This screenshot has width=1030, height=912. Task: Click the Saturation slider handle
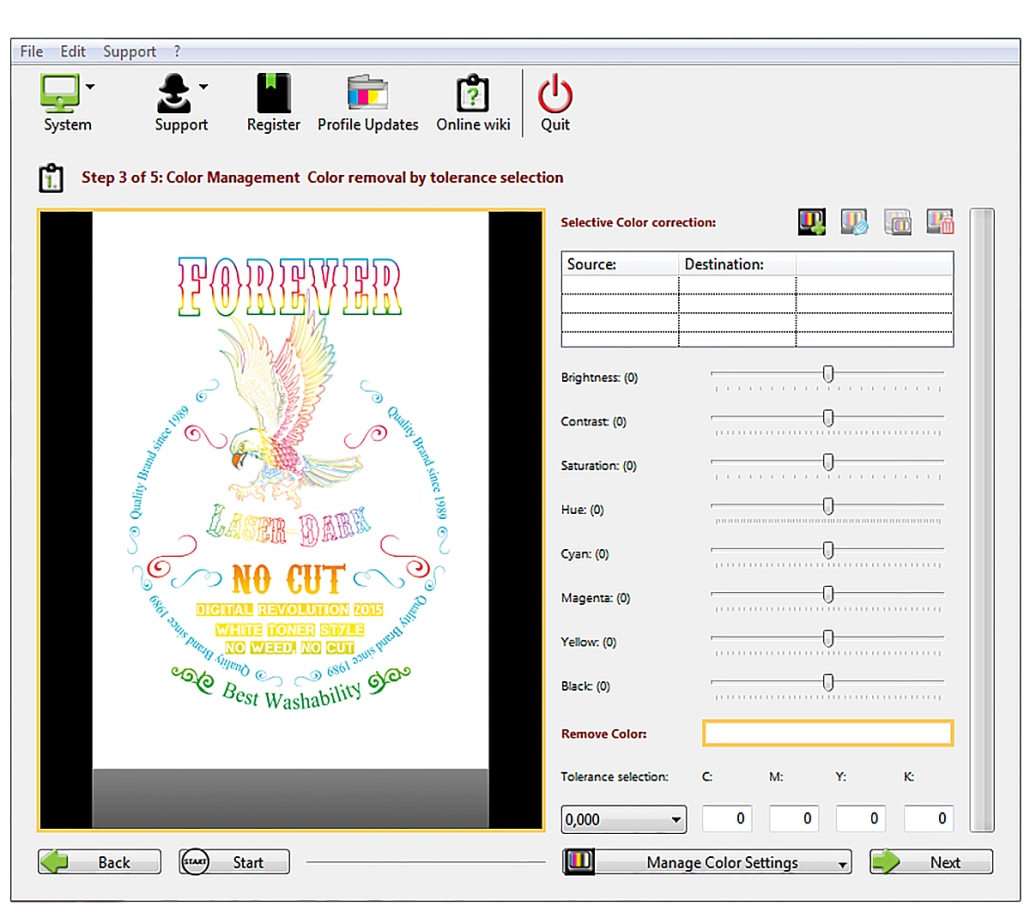click(x=828, y=462)
